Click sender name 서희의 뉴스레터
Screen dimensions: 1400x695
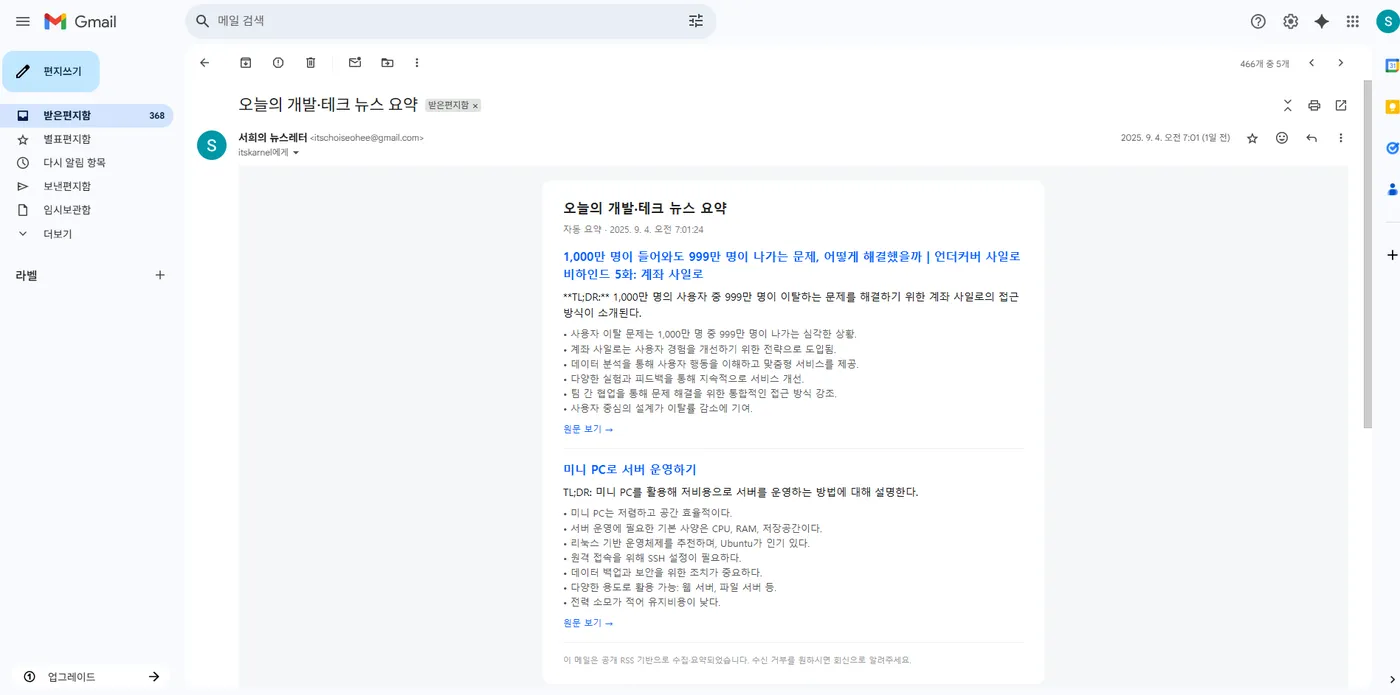272,138
